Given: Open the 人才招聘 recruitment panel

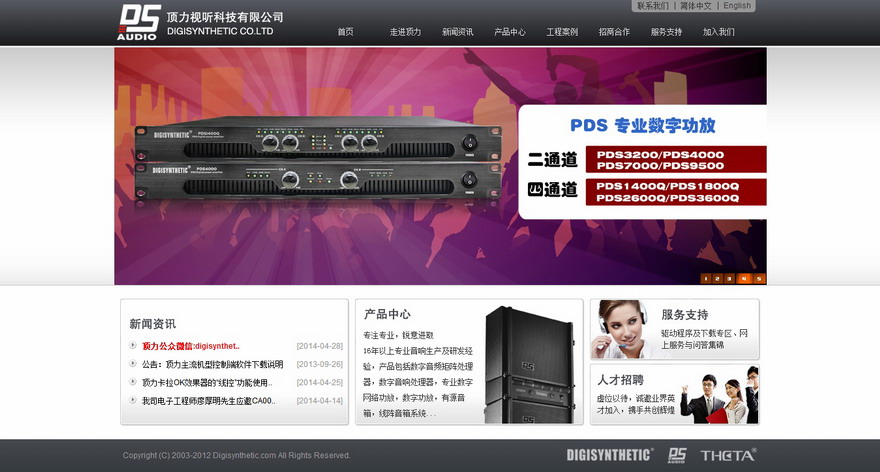Looking at the screenshot, I should (x=675, y=395).
